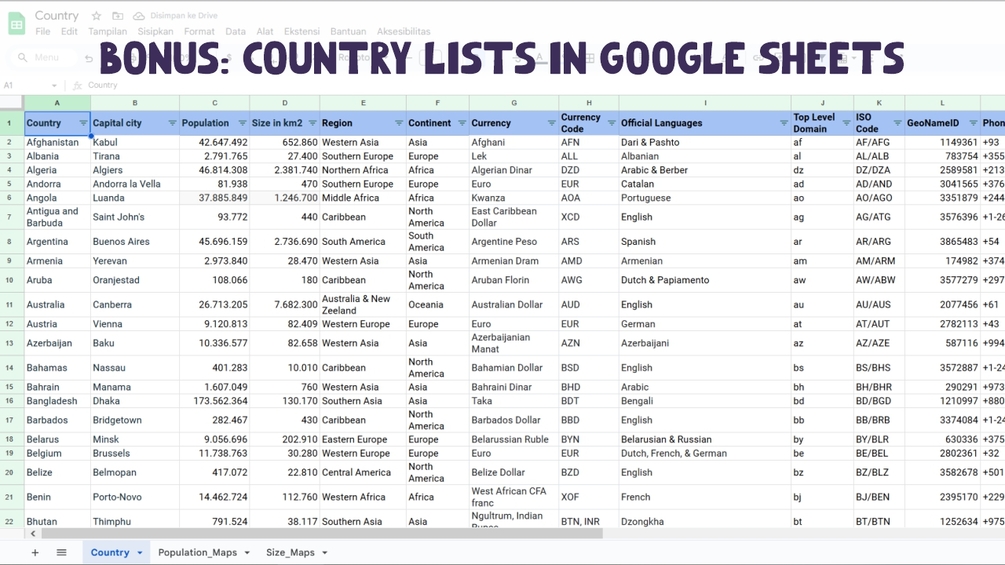Click the undo arrow in toolbar
1005x565 pixels.
(89, 58)
